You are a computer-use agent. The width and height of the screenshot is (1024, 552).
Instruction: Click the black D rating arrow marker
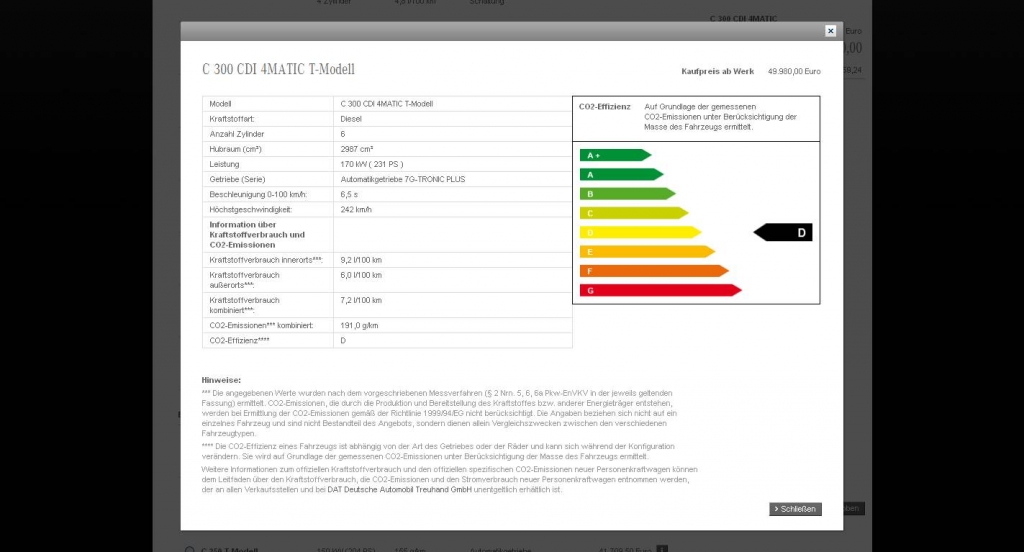[783, 233]
